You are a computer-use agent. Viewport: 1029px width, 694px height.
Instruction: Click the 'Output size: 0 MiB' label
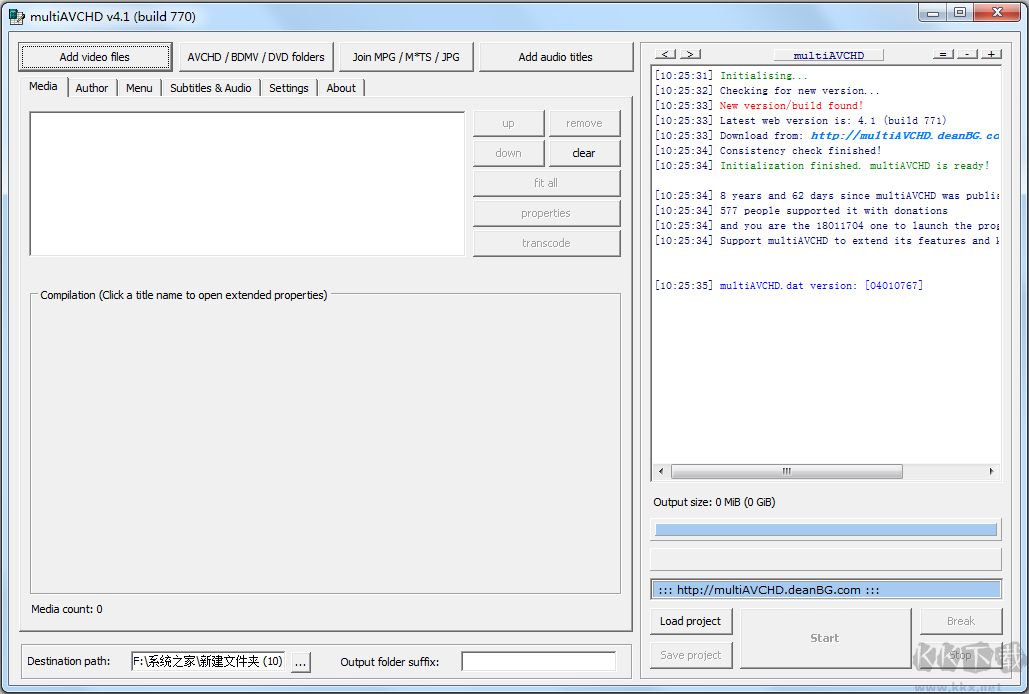click(x=714, y=502)
